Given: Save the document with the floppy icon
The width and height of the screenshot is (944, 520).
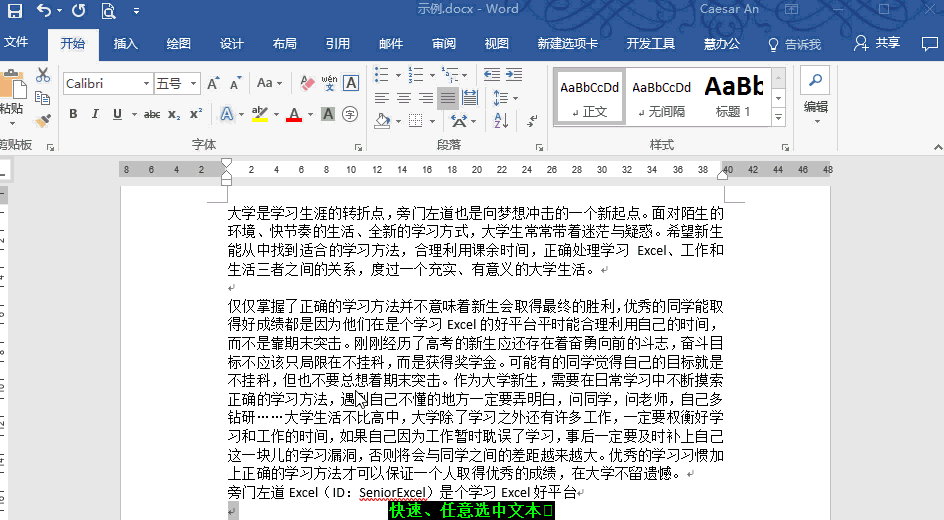Looking at the screenshot, I should tap(14, 10).
